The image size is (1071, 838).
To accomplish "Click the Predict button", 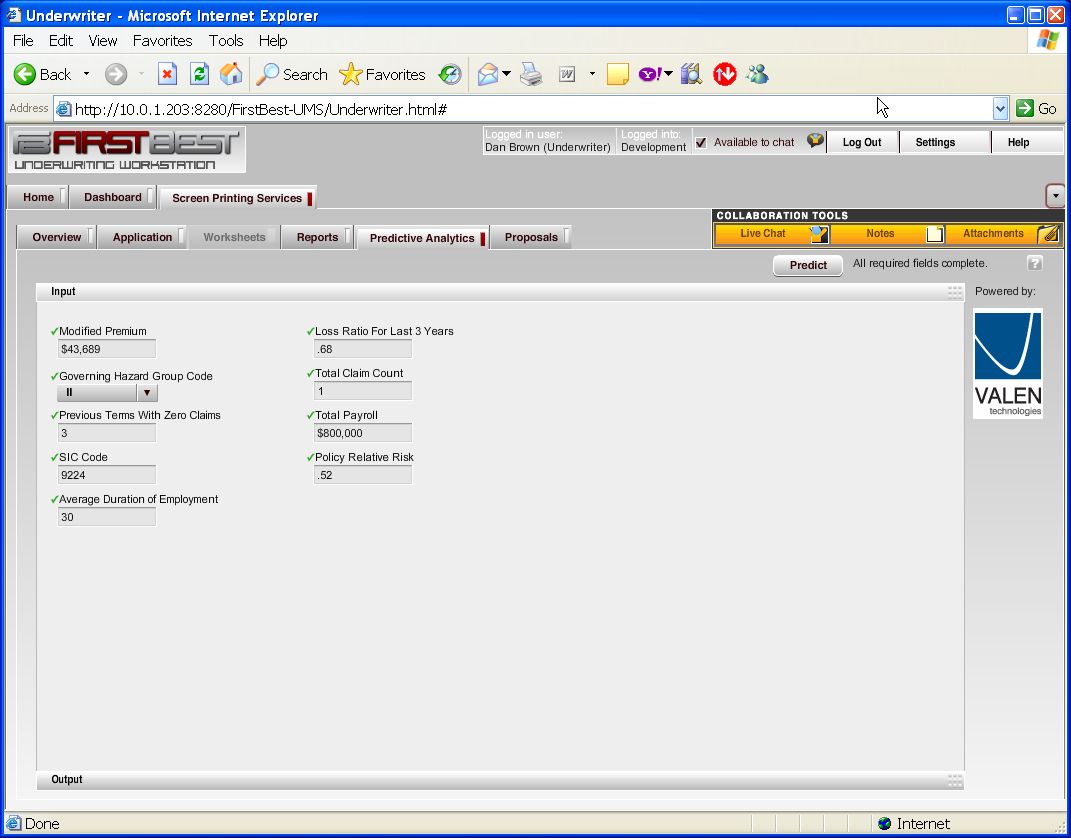I will (808, 265).
